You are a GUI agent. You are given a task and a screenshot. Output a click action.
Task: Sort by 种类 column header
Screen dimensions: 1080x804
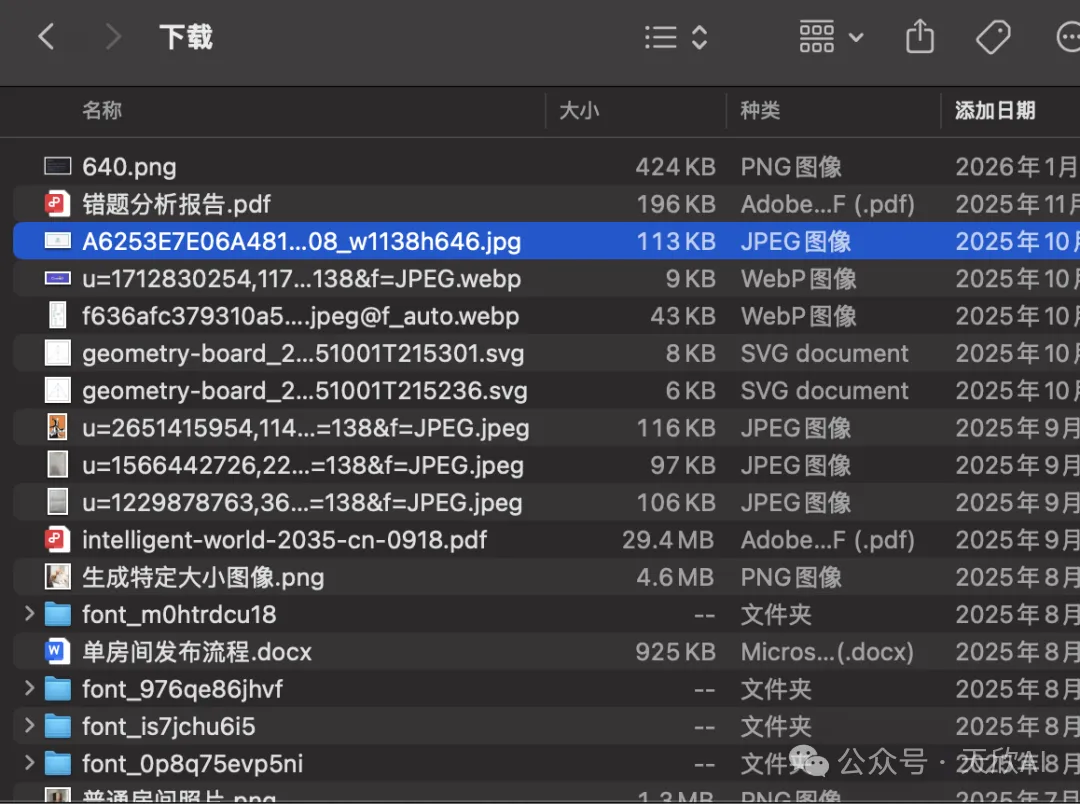tap(760, 110)
